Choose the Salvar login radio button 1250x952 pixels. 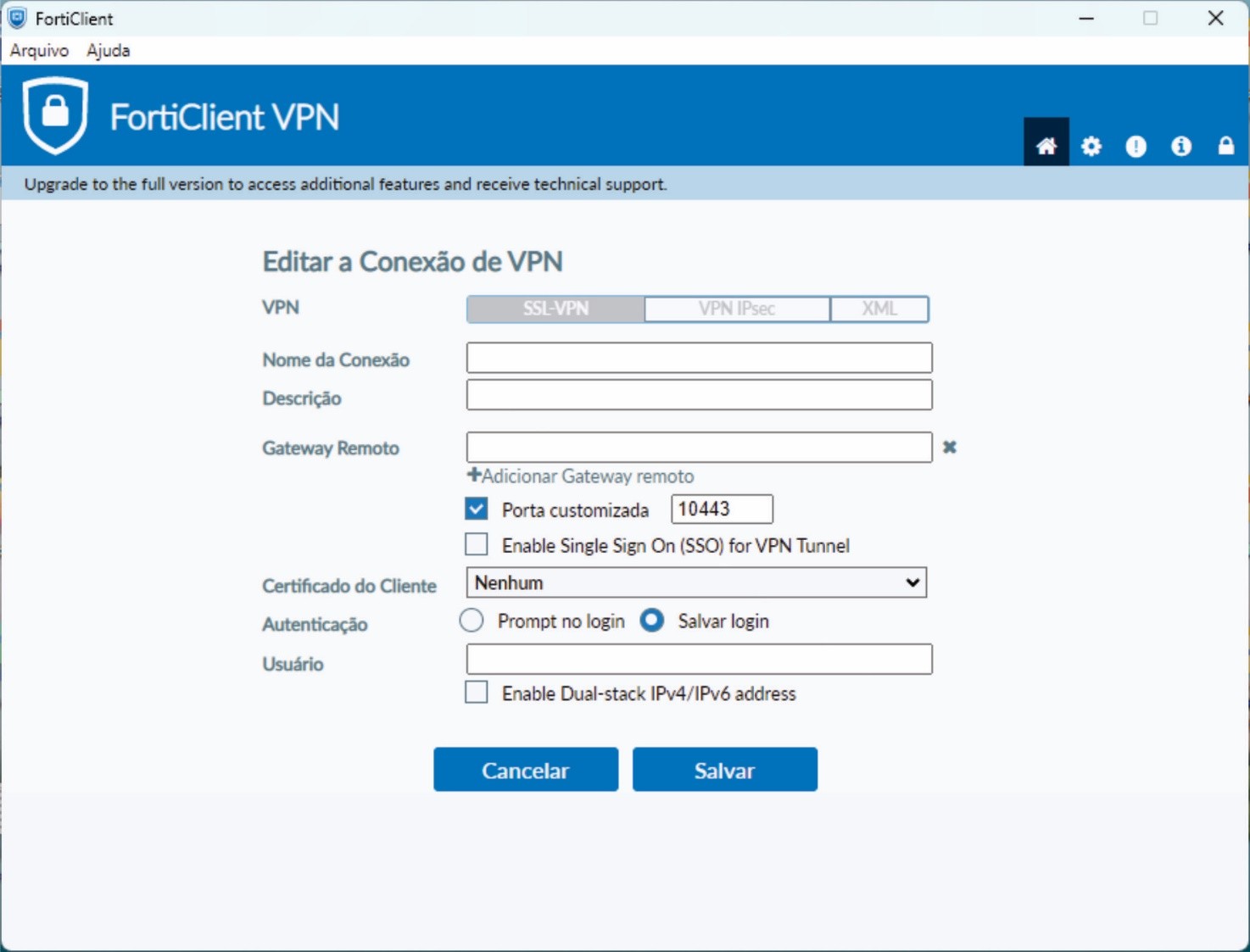(x=651, y=621)
